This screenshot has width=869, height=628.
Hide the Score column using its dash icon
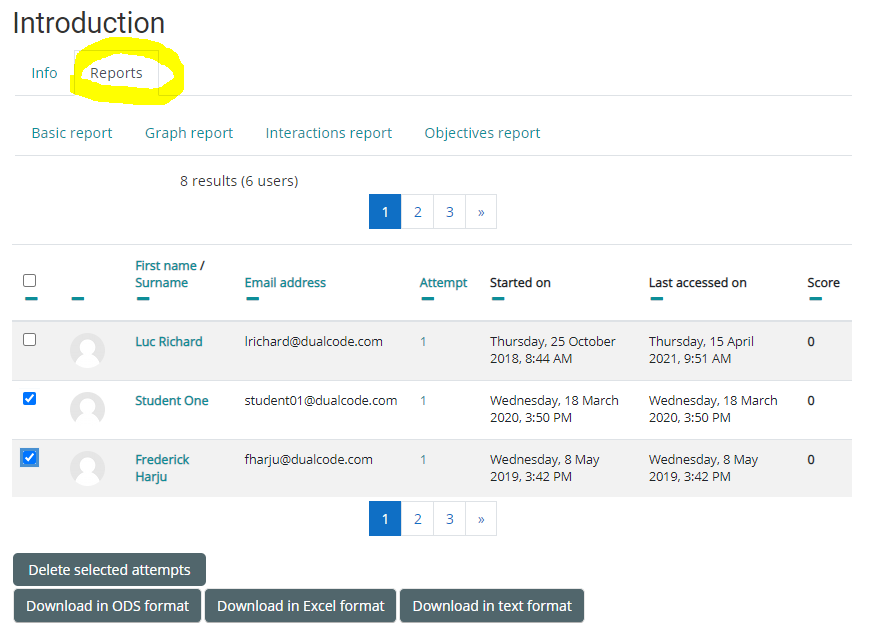[815, 298]
